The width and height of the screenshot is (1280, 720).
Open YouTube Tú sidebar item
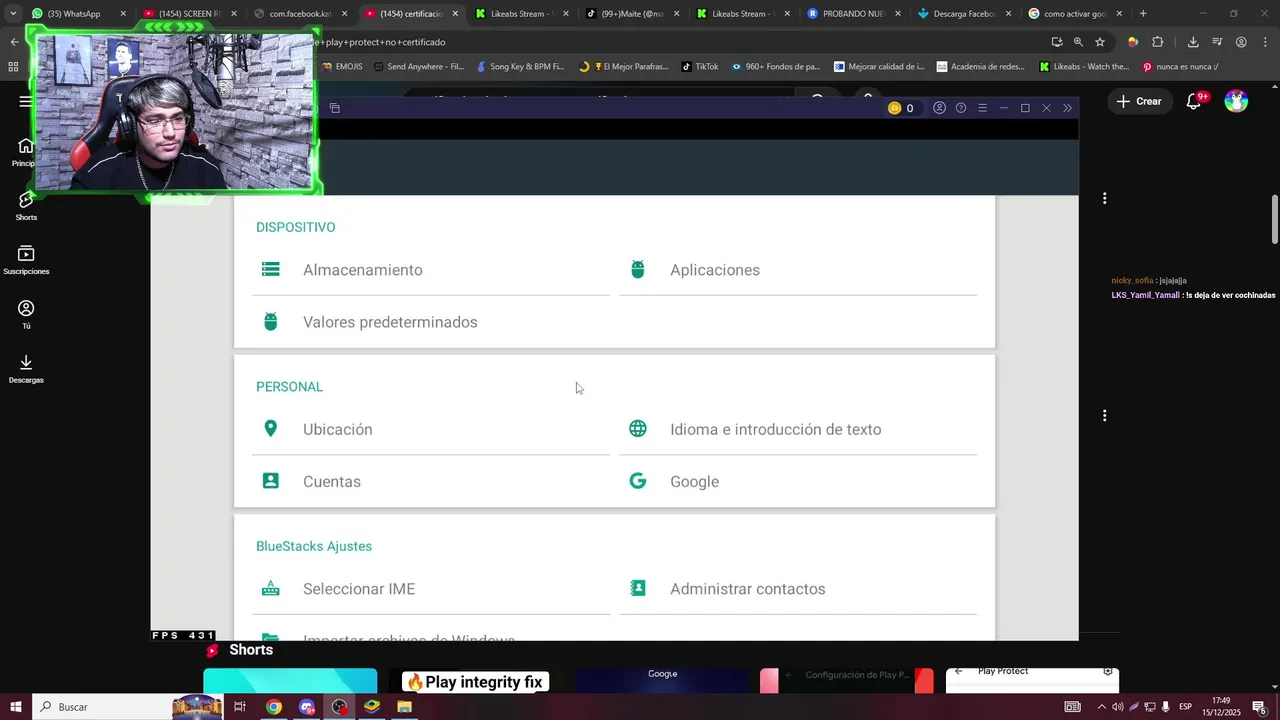tap(26, 315)
